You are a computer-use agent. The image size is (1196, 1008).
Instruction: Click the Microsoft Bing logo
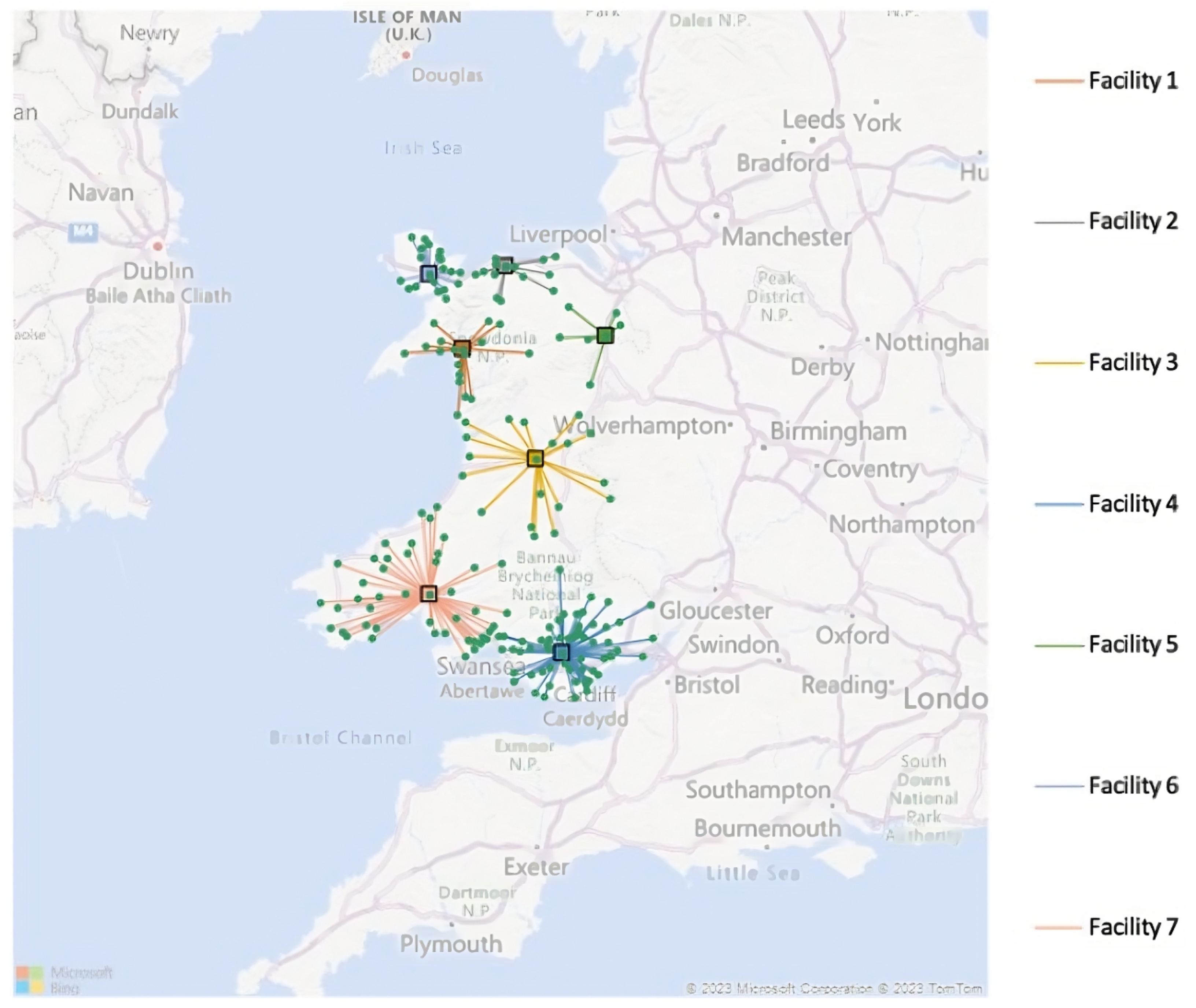[30, 979]
